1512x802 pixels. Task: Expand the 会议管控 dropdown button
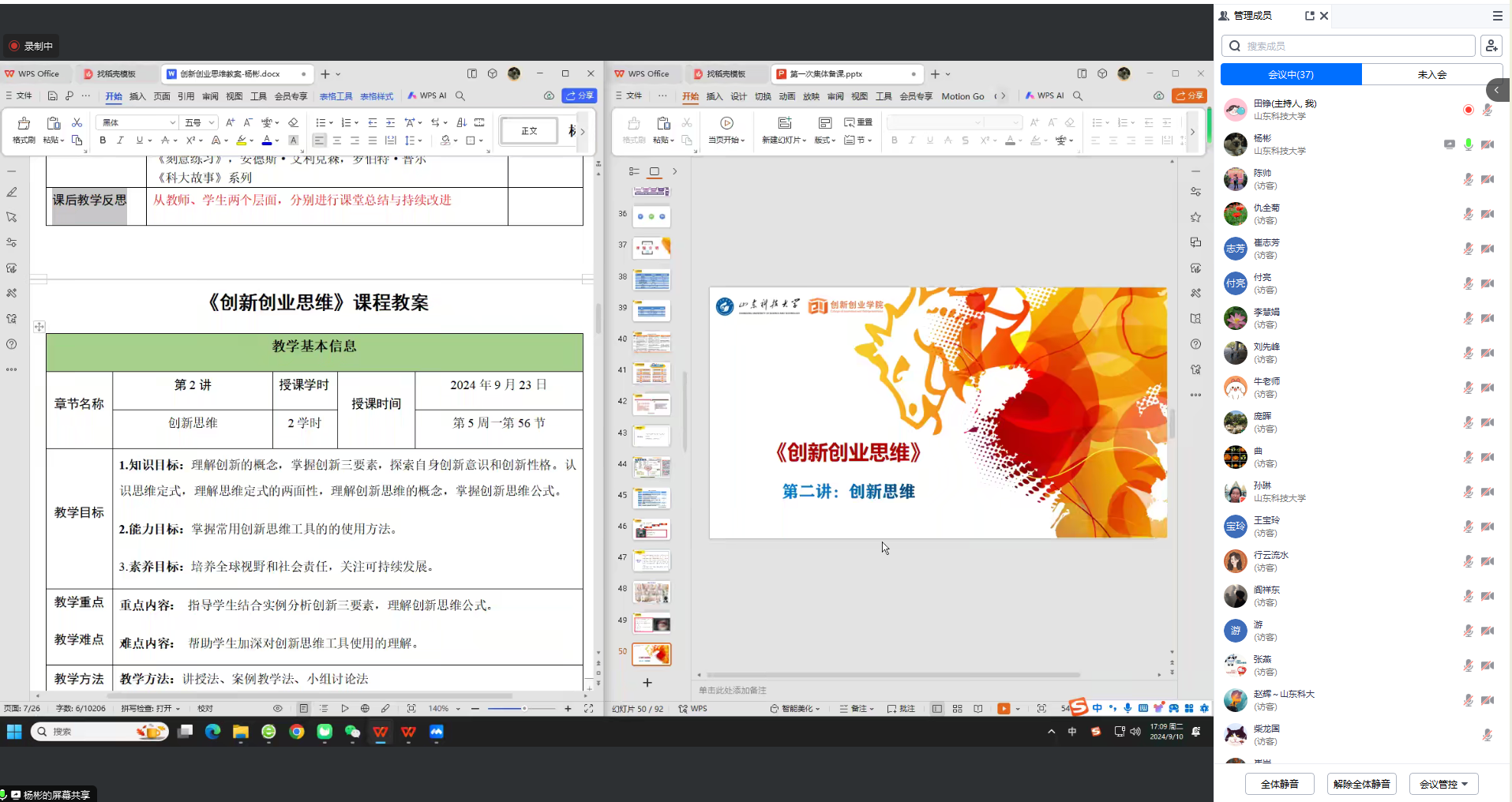[x=1443, y=784]
